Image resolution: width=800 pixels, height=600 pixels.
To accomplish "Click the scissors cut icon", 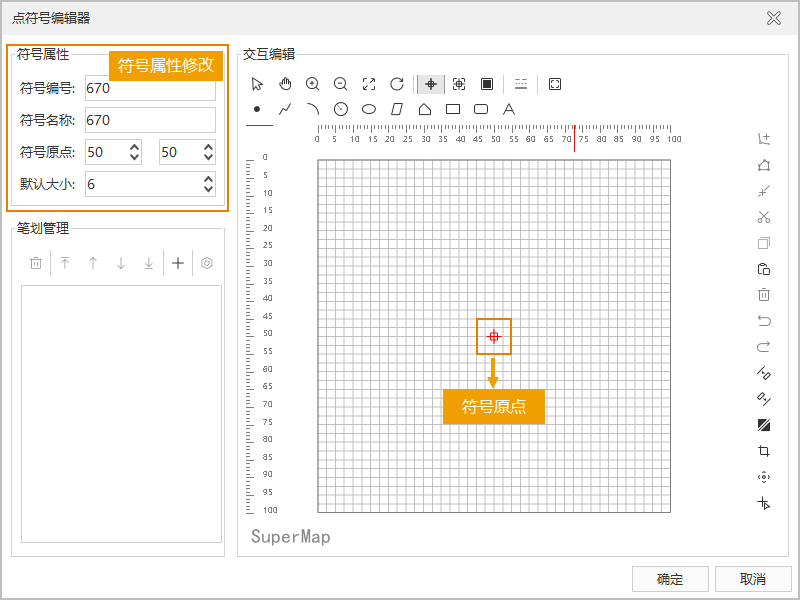I will pyautogui.click(x=764, y=217).
